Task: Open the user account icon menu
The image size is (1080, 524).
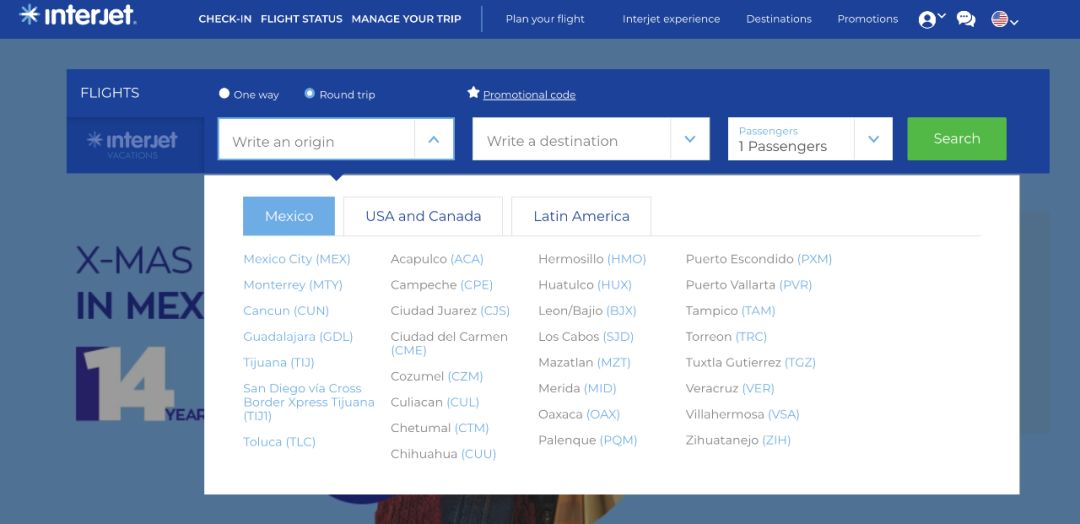Action: pyautogui.click(x=932, y=19)
